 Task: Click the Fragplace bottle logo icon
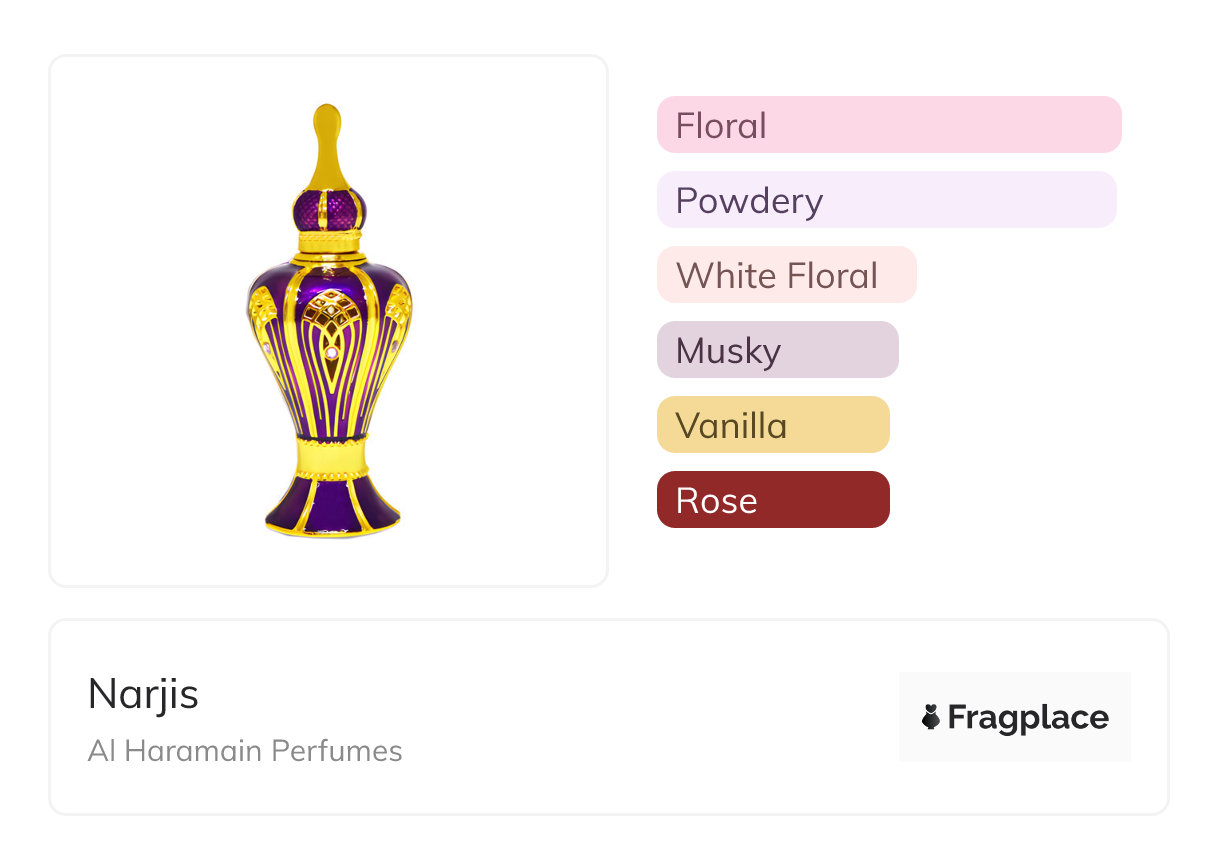(x=931, y=717)
